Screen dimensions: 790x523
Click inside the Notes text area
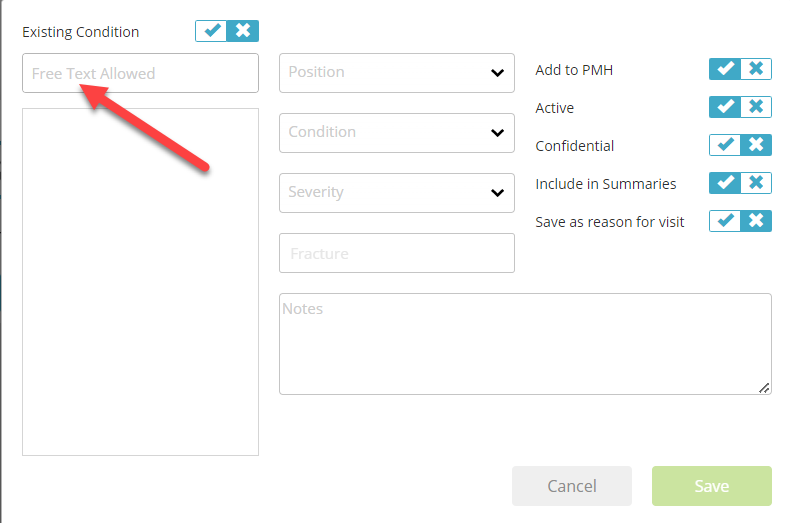(525, 344)
